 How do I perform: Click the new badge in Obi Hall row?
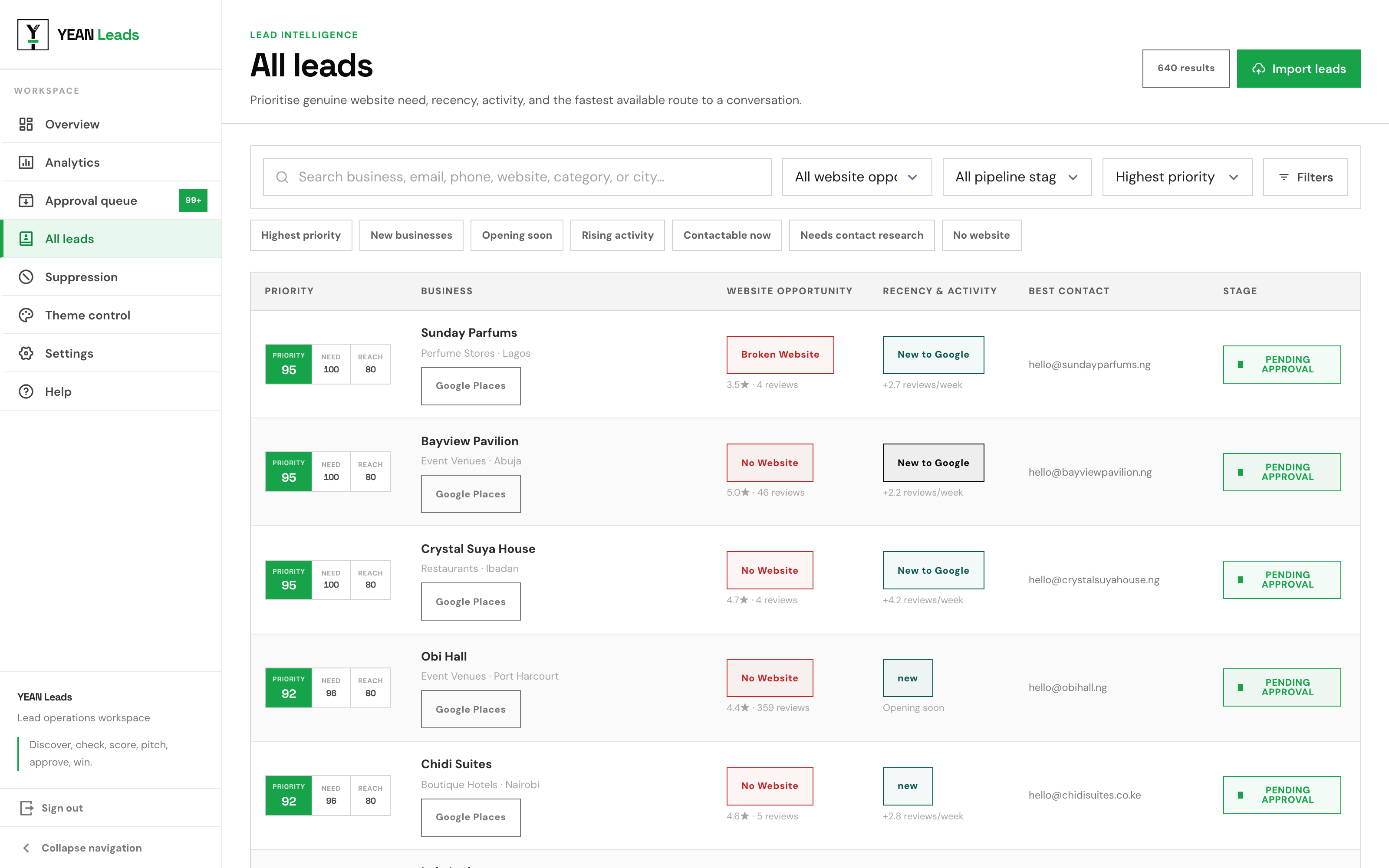tap(908, 678)
